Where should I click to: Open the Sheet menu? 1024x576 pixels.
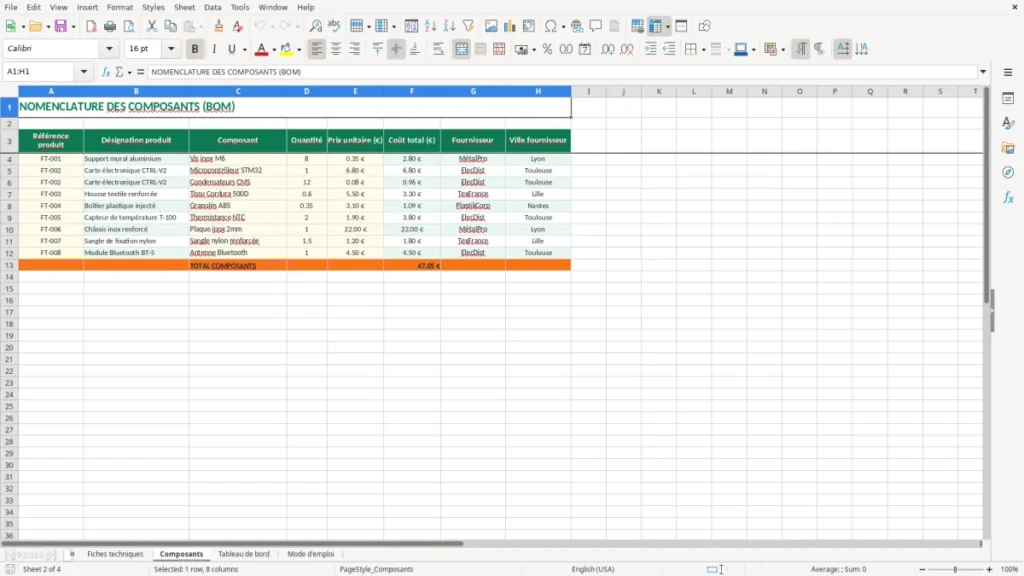click(184, 7)
